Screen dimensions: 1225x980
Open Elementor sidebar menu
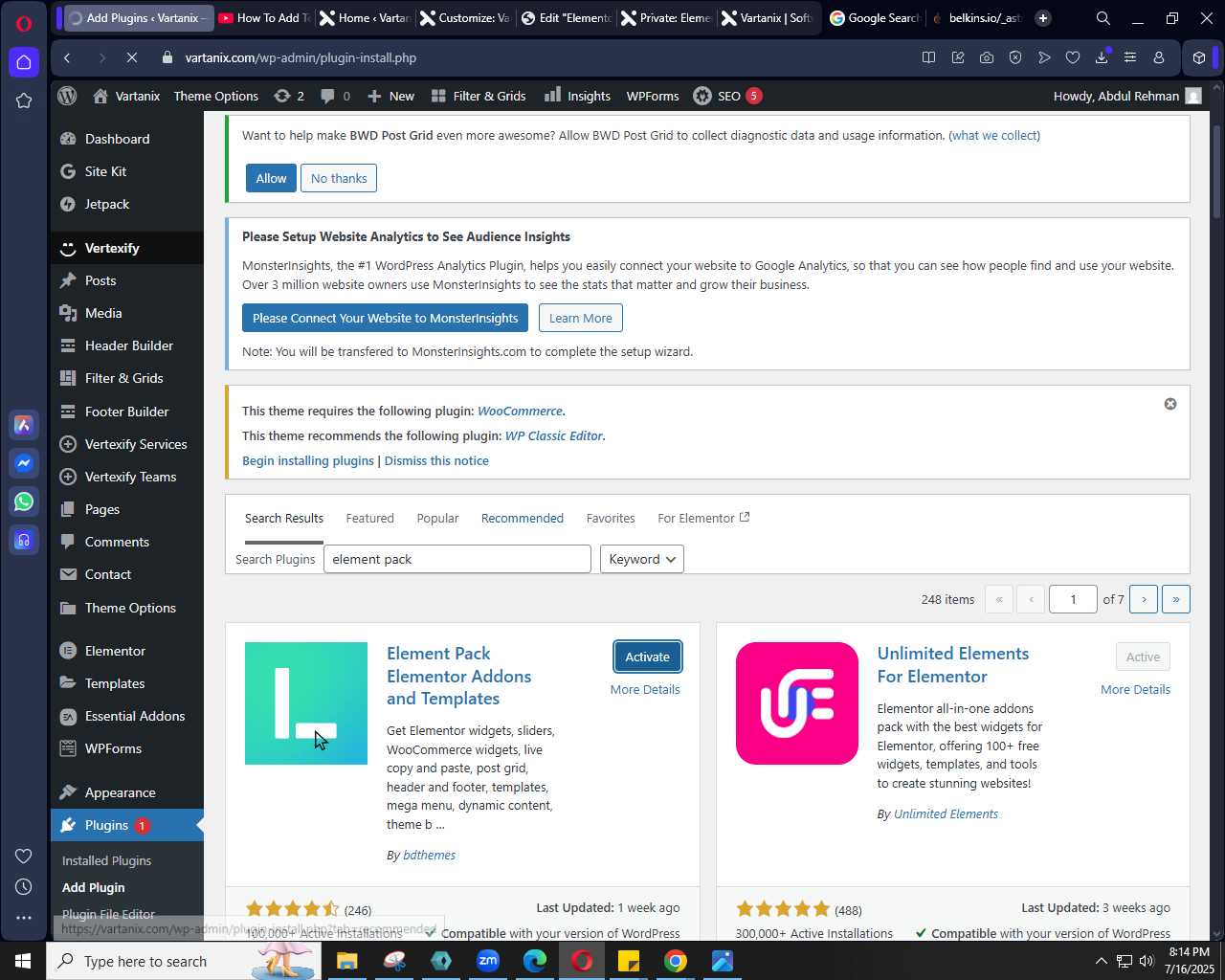coord(127,651)
